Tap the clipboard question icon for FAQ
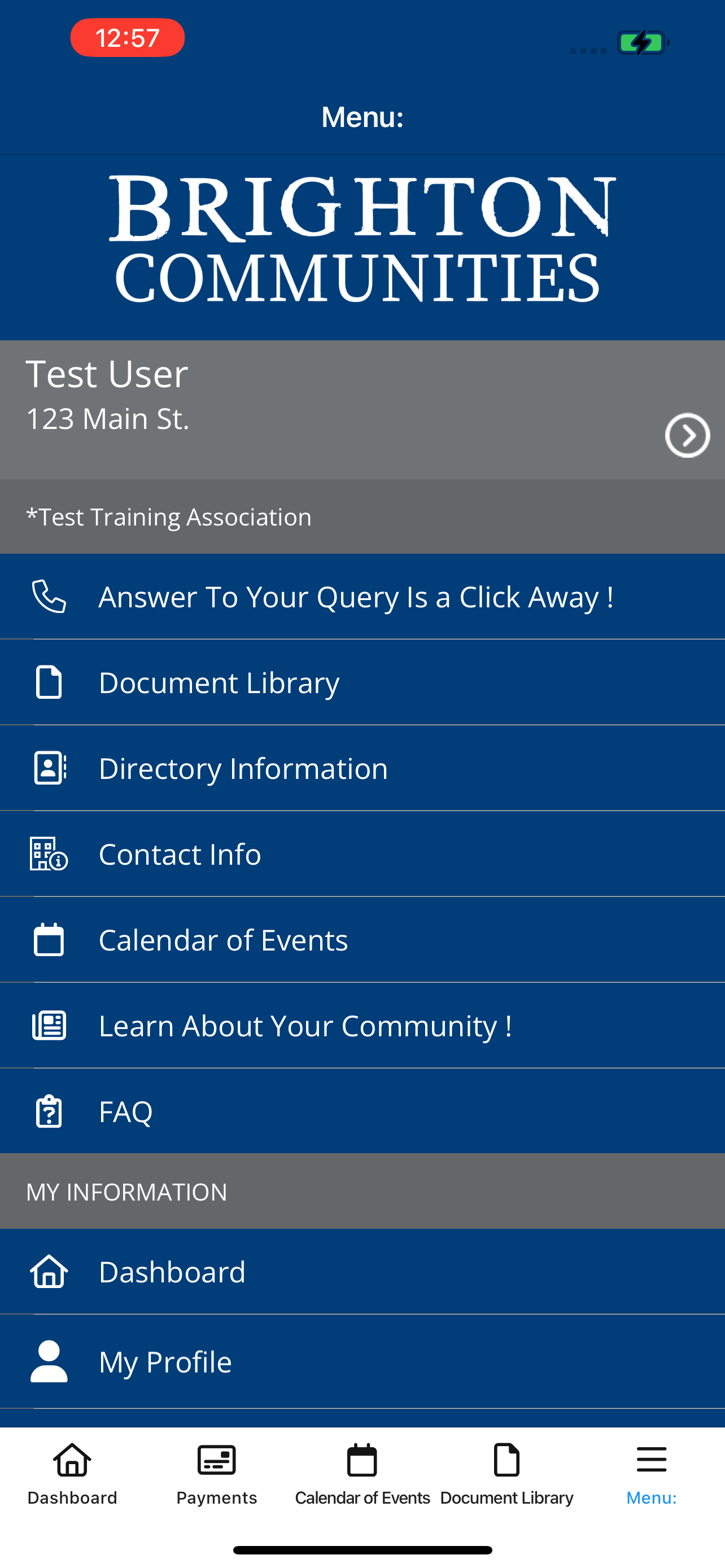The image size is (725, 1568). coord(49,1111)
